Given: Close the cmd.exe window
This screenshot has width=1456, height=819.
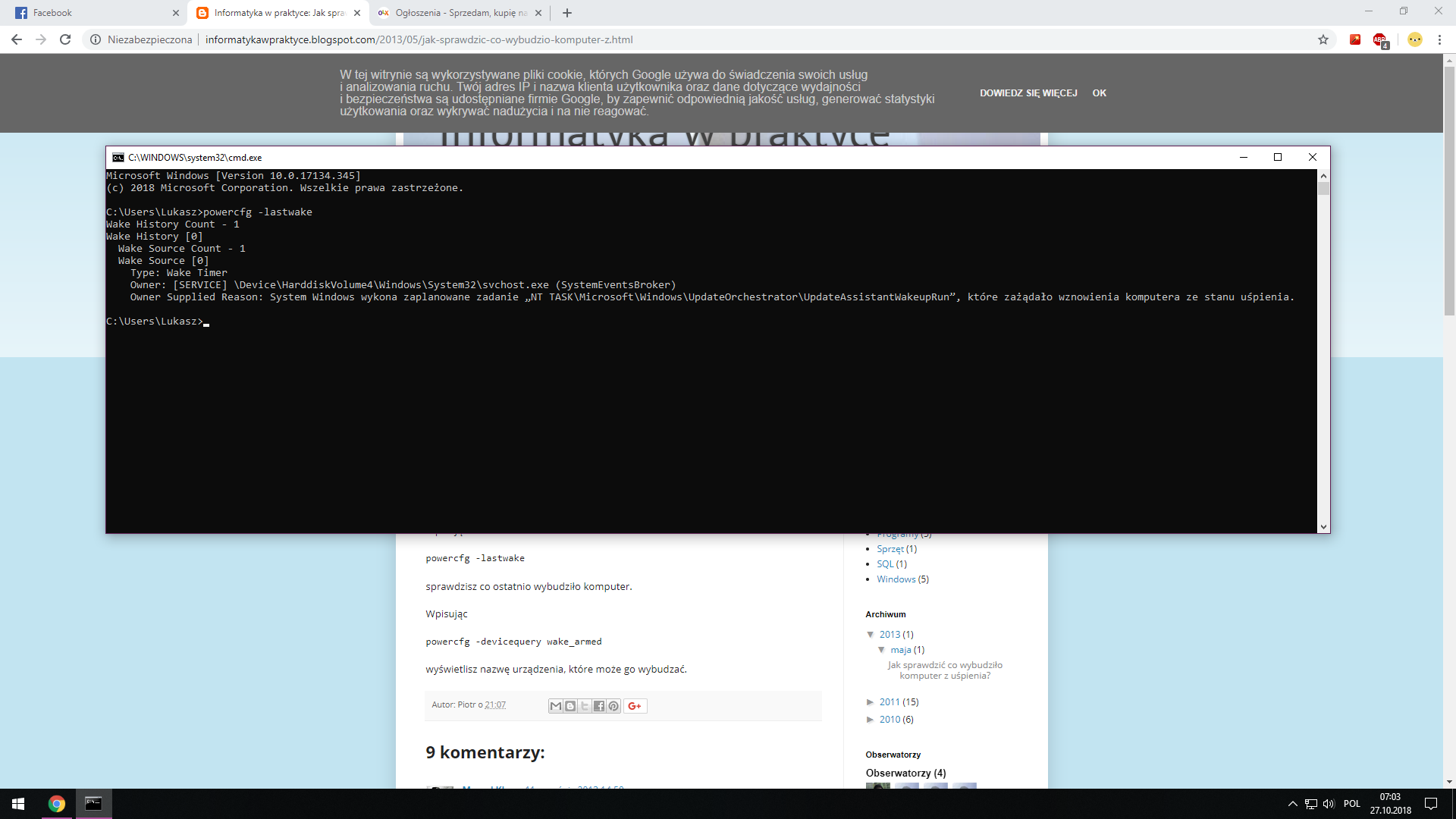Looking at the screenshot, I should (x=1313, y=157).
